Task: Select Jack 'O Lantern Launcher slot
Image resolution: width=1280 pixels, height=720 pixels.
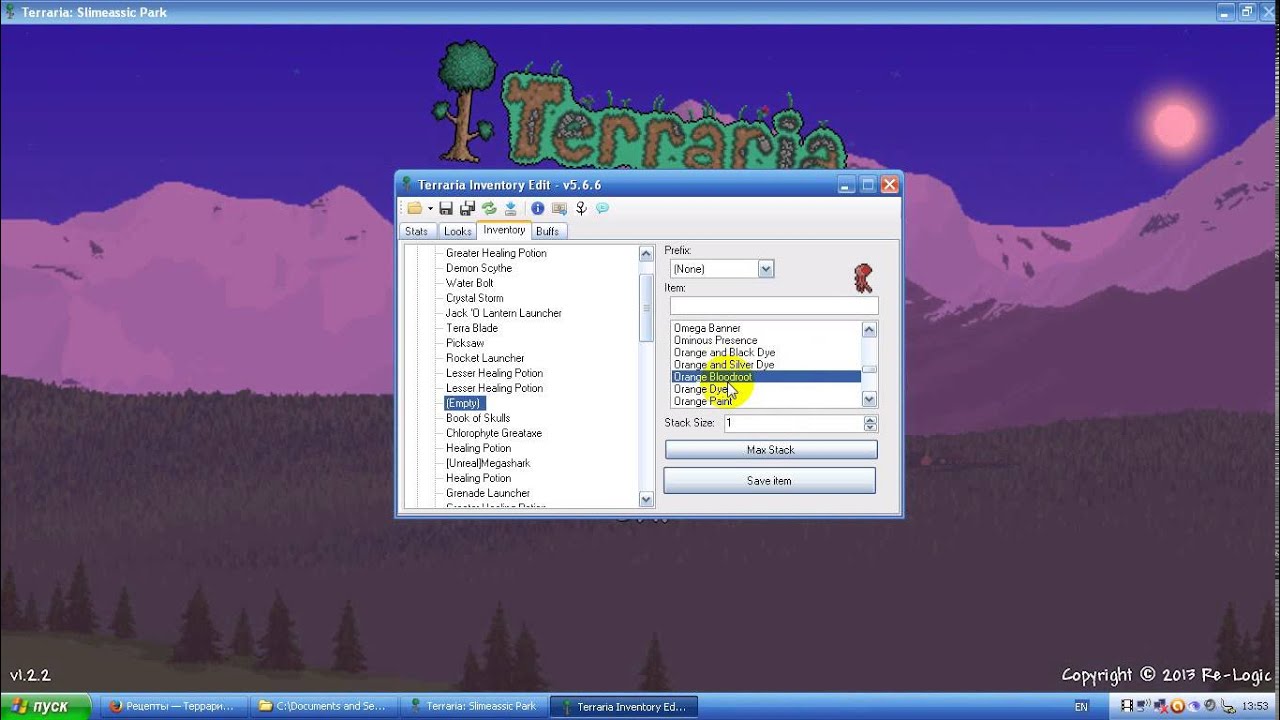Action: tap(504, 313)
